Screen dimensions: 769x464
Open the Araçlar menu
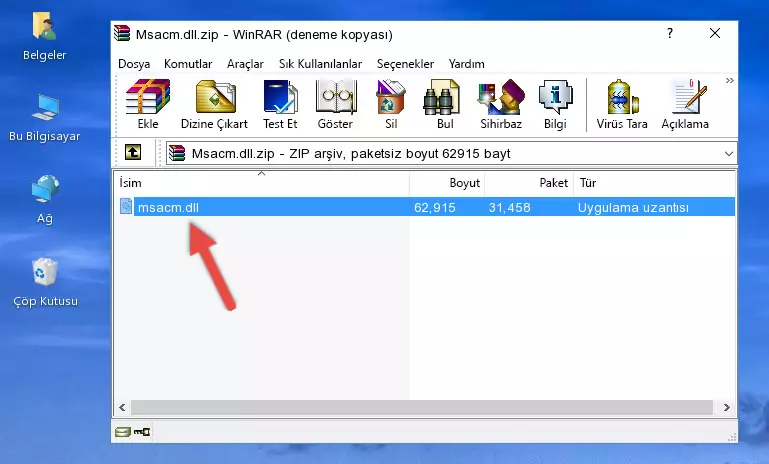pyautogui.click(x=245, y=64)
